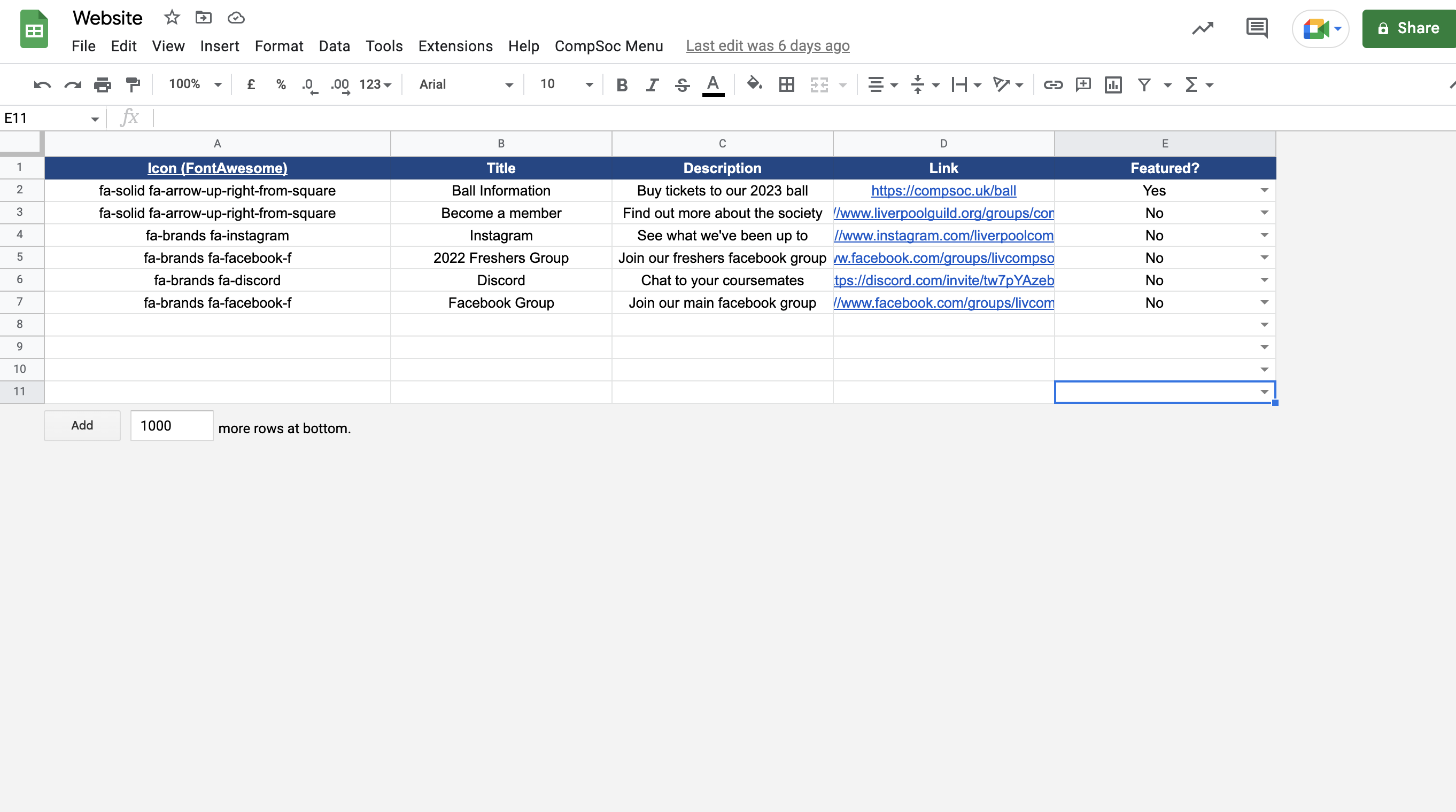
Task: Activate the Paint format tool
Action: (x=133, y=85)
